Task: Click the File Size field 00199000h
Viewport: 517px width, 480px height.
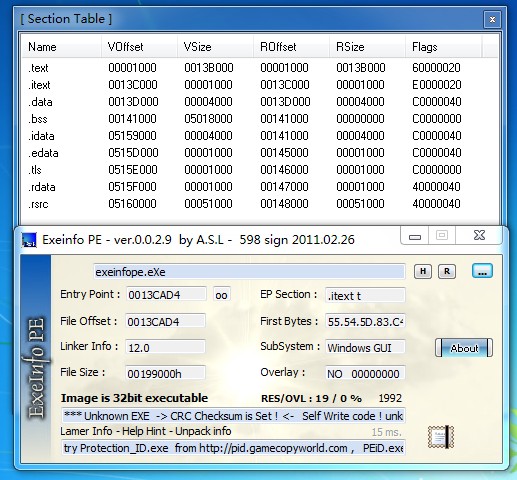Action: [x=165, y=374]
